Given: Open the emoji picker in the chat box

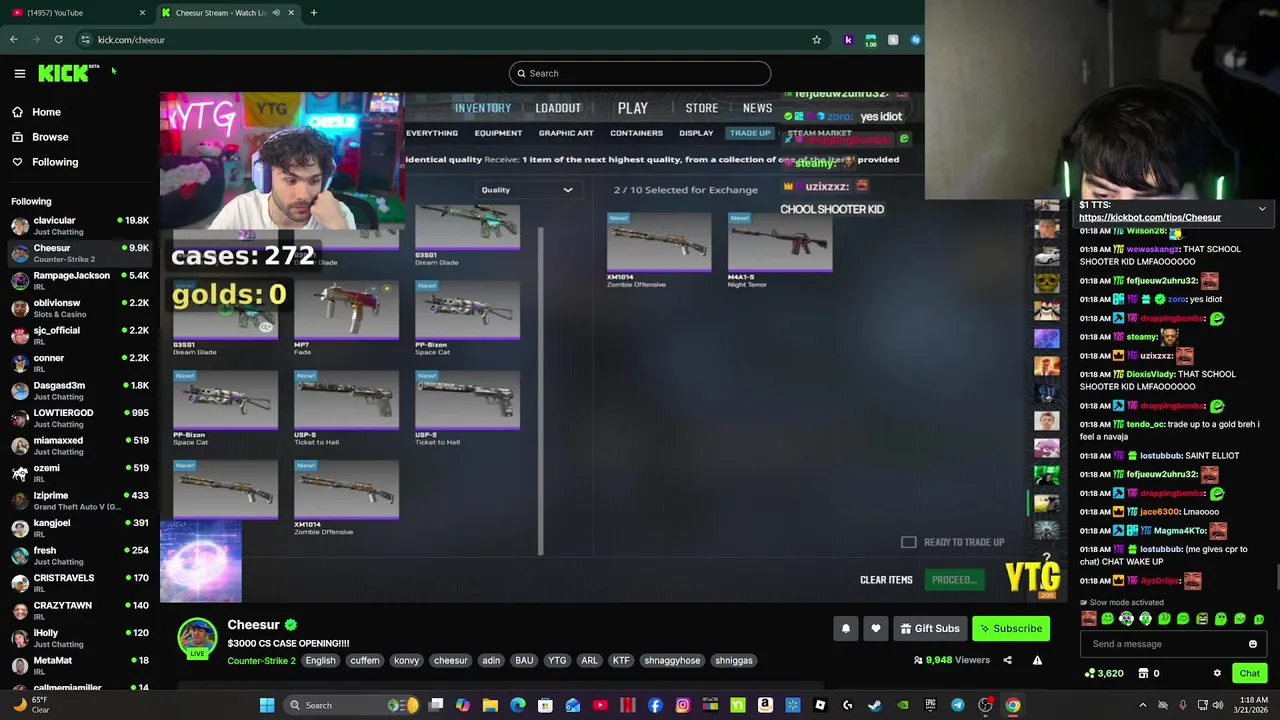Looking at the screenshot, I should [1253, 644].
